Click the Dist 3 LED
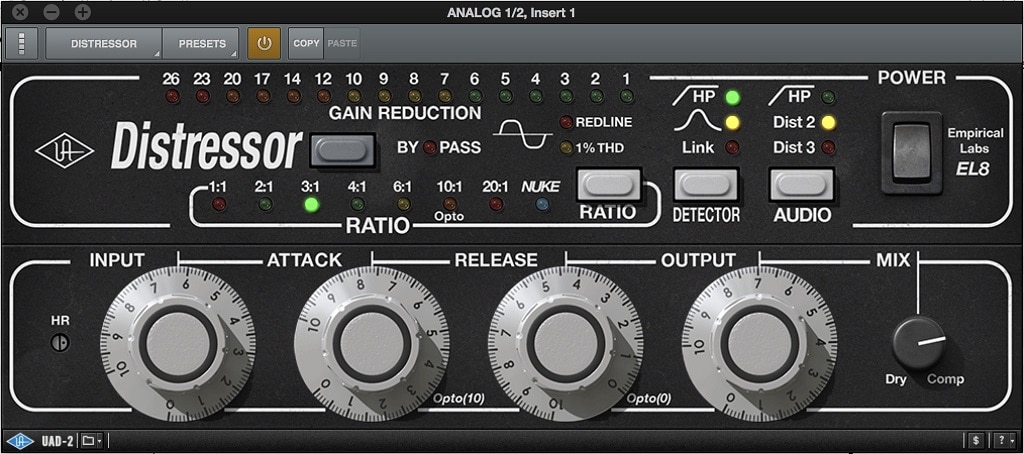 [x=829, y=147]
